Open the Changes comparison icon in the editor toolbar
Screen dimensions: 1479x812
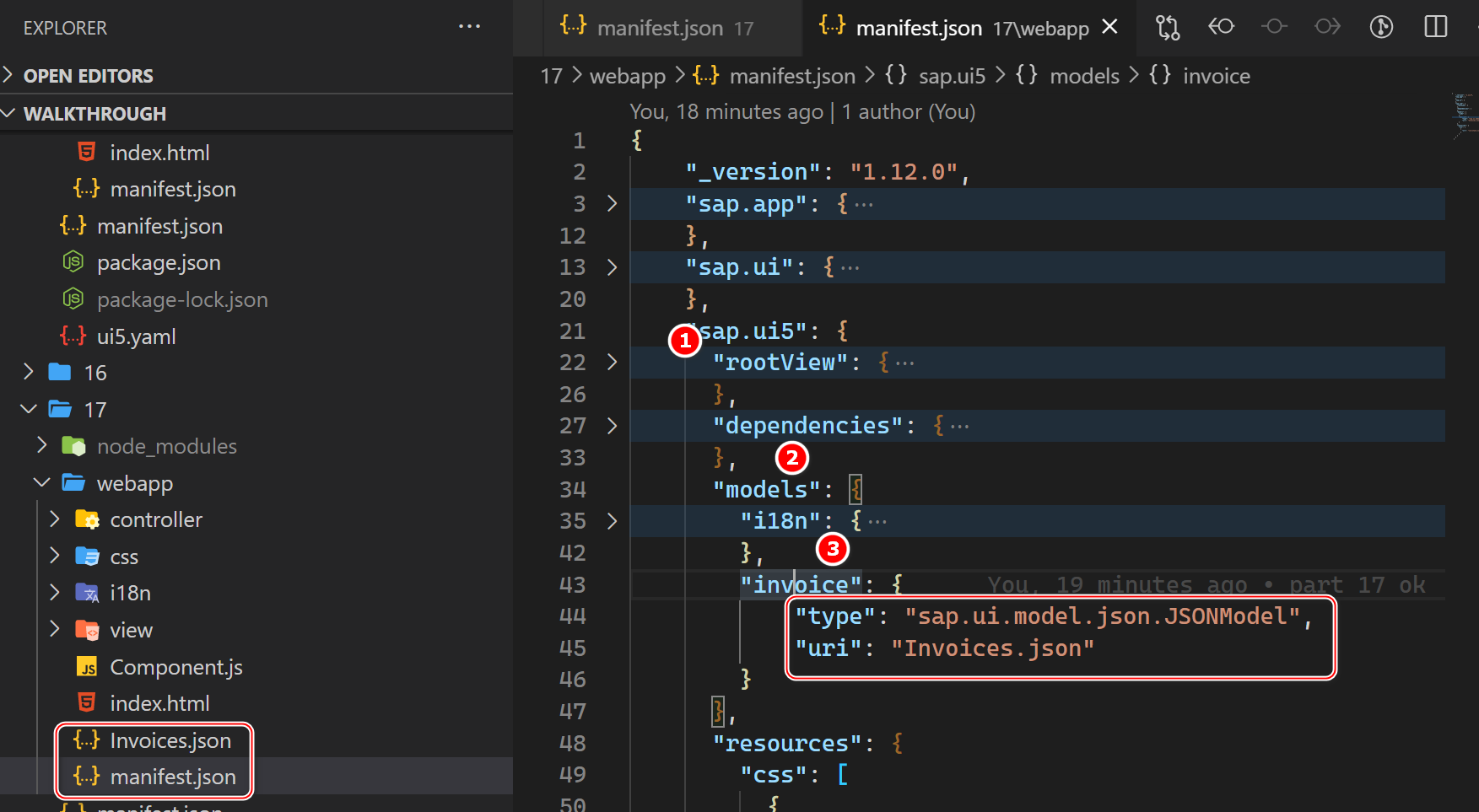1167,27
